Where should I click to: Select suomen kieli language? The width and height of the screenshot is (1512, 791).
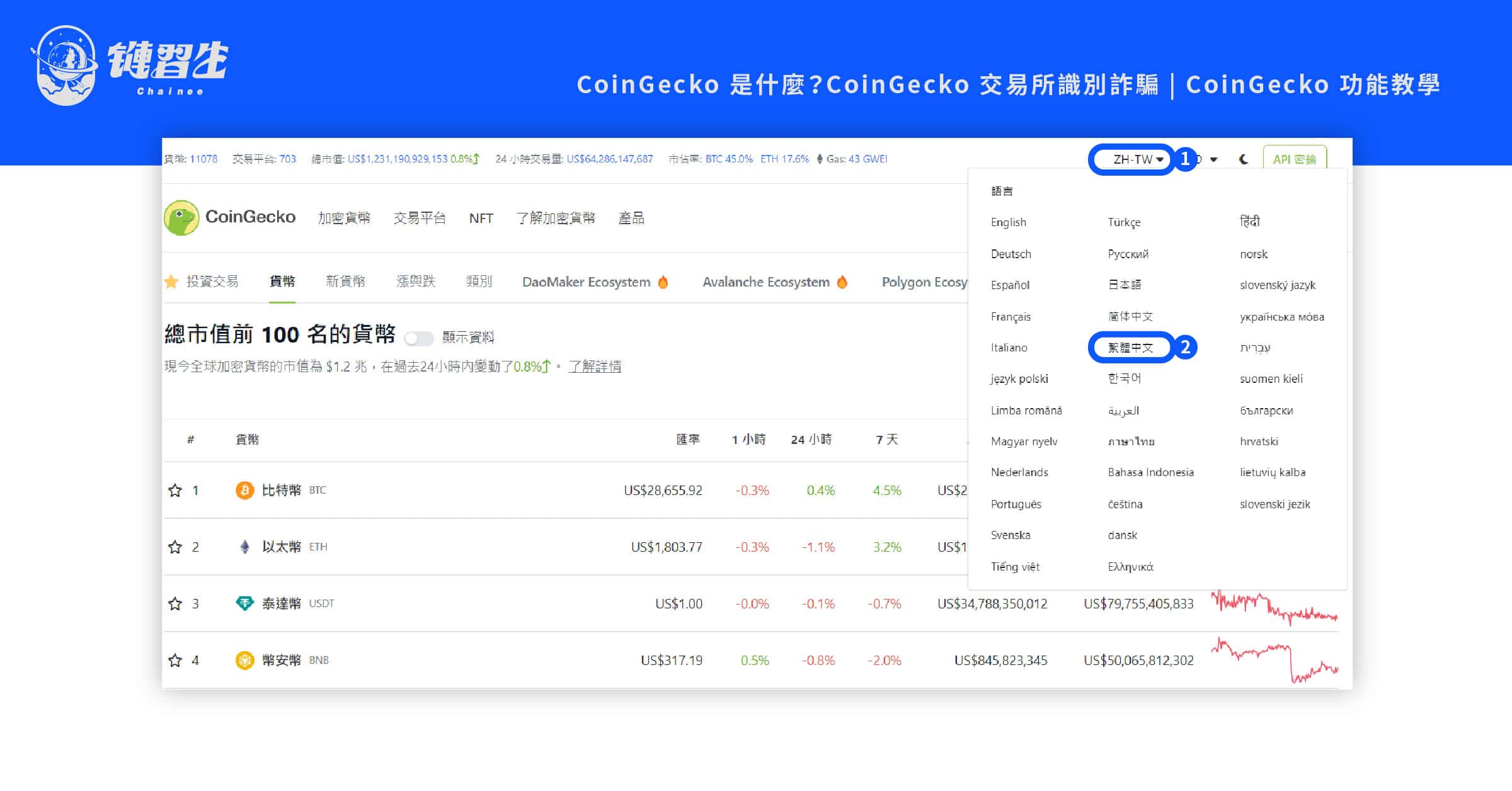[x=1271, y=378]
